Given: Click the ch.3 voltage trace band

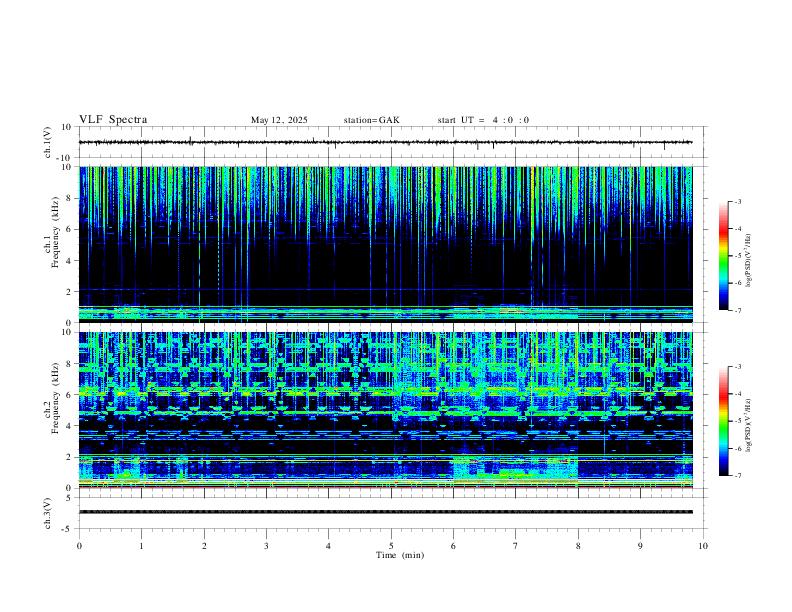Looking at the screenshot, I should 385,512.
